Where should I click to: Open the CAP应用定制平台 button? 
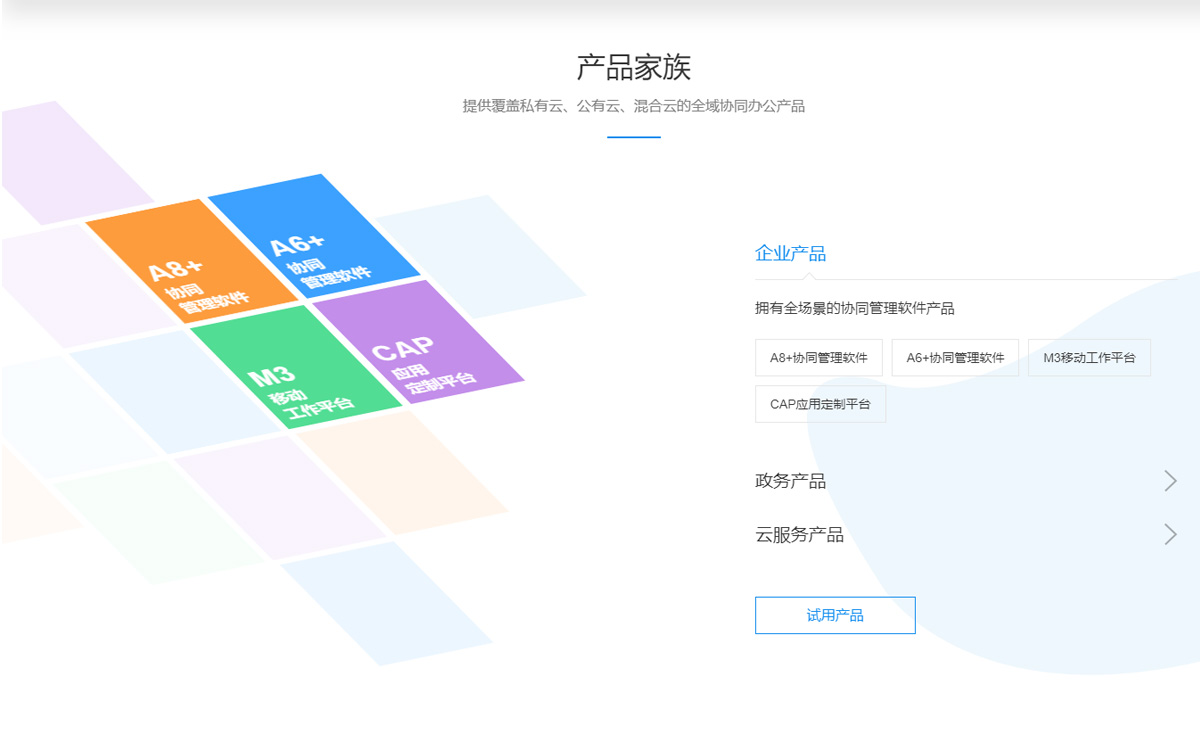[x=820, y=404]
